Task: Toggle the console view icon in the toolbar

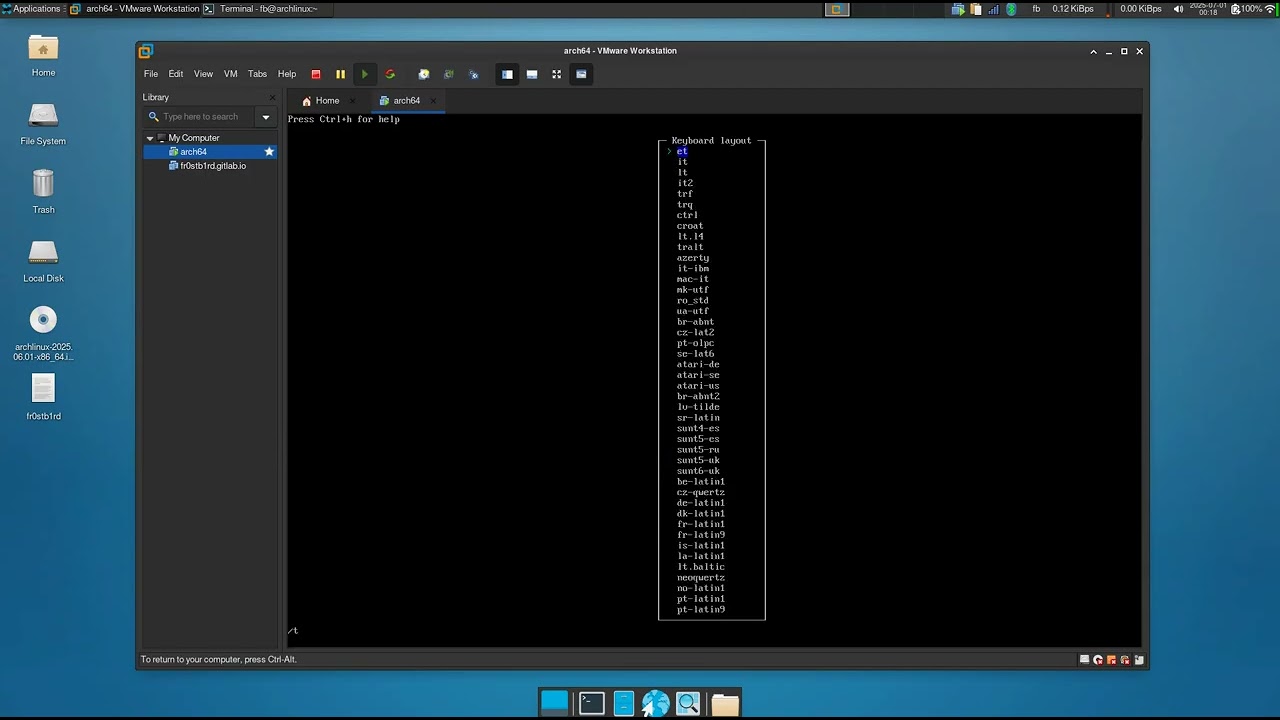Action: coord(581,74)
